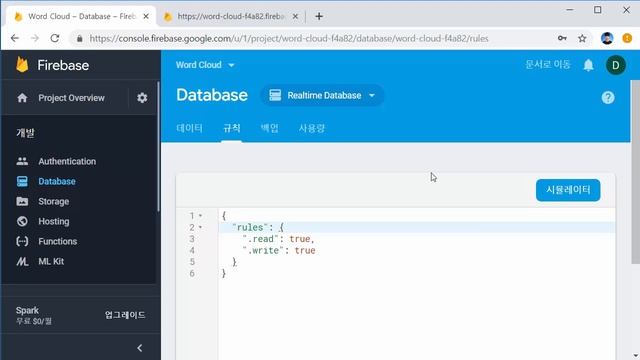Open Storage in the sidebar
640x360 pixels.
coord(53,201)
